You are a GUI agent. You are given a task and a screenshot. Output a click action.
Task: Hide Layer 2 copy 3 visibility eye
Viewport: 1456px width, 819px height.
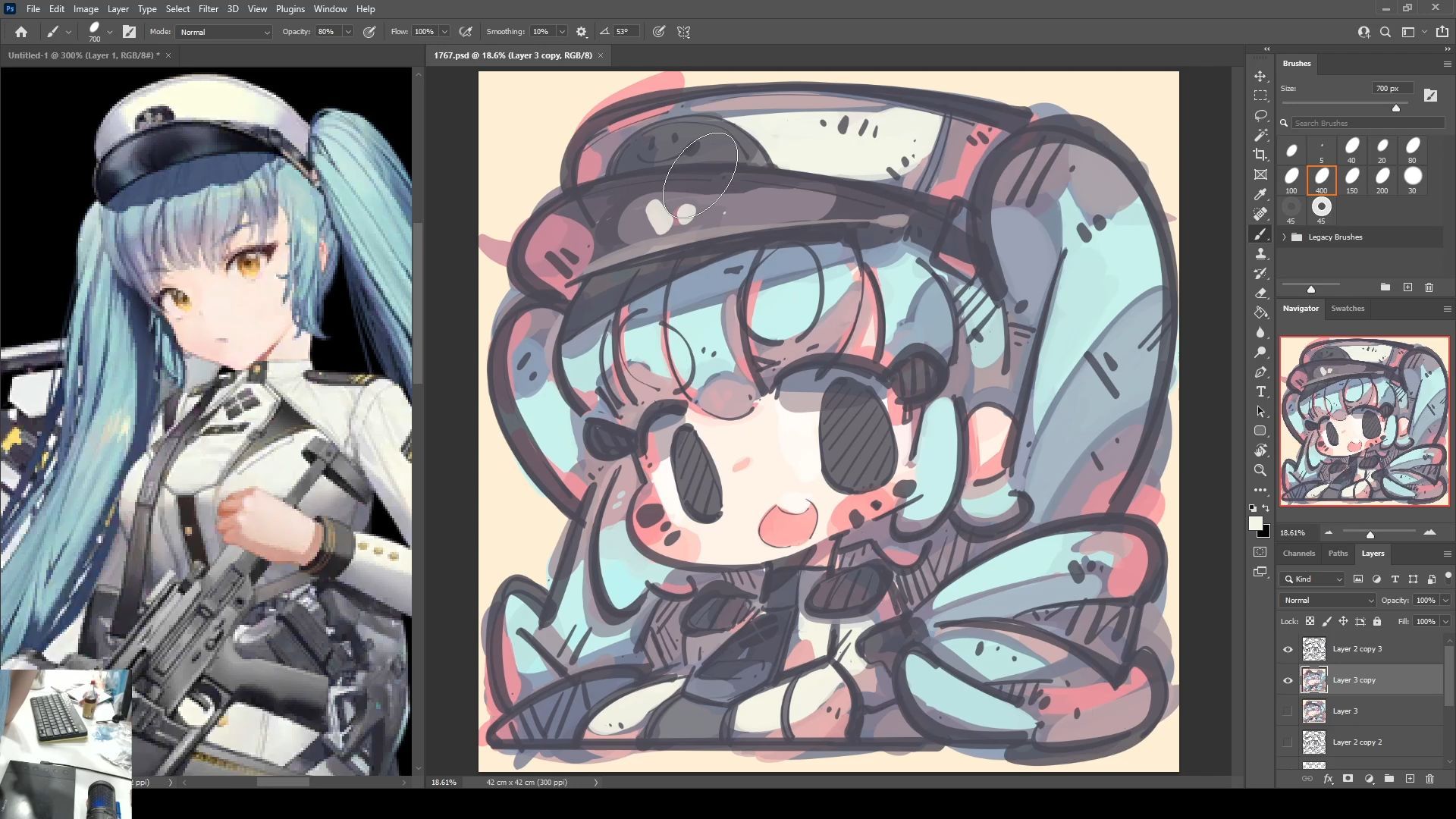coord(1288,649)
